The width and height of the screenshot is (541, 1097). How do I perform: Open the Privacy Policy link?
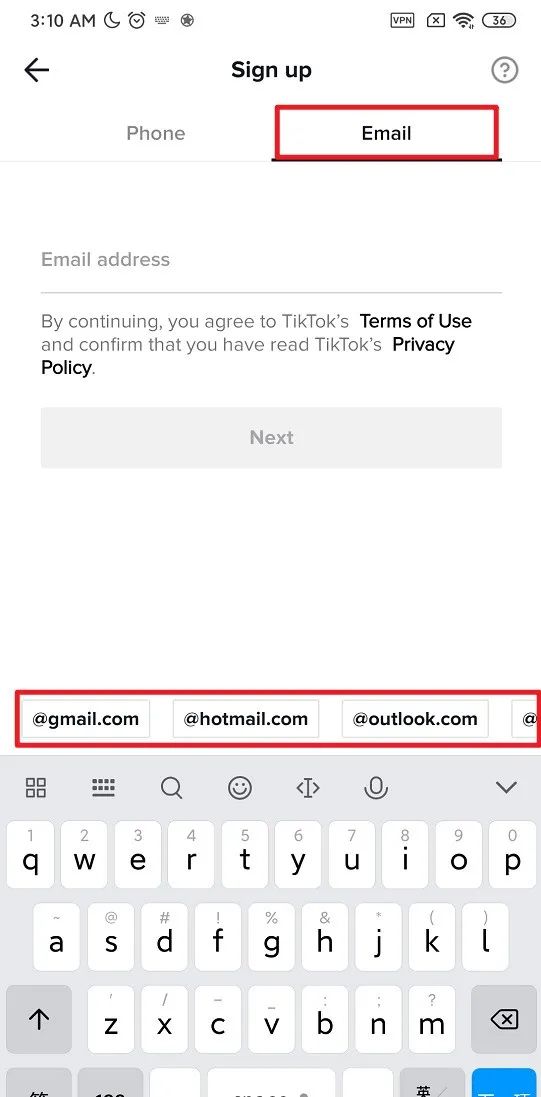click(x=248, y=355)
